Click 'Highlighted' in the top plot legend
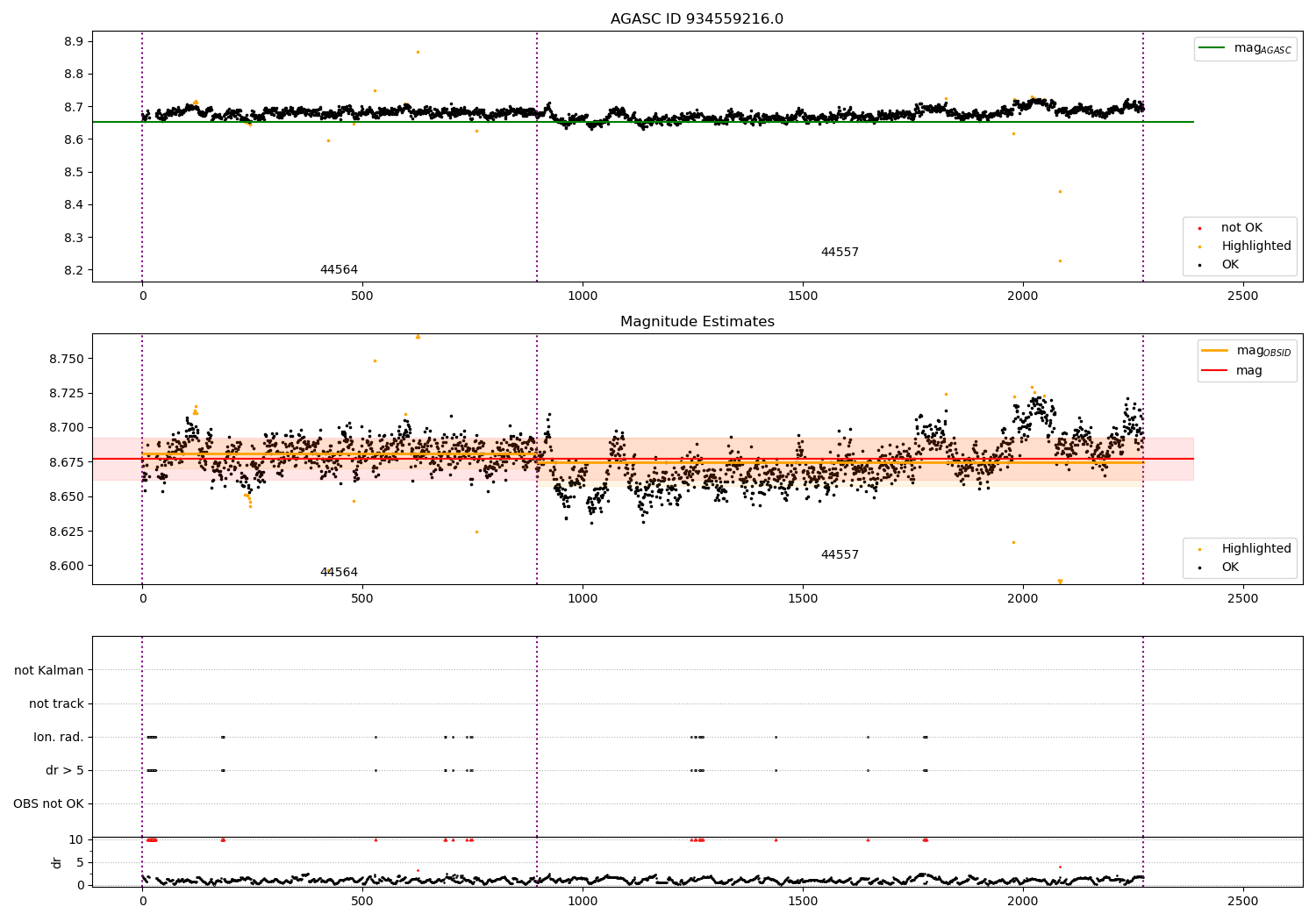1316x921 pixels. [x=1255, y=246]
